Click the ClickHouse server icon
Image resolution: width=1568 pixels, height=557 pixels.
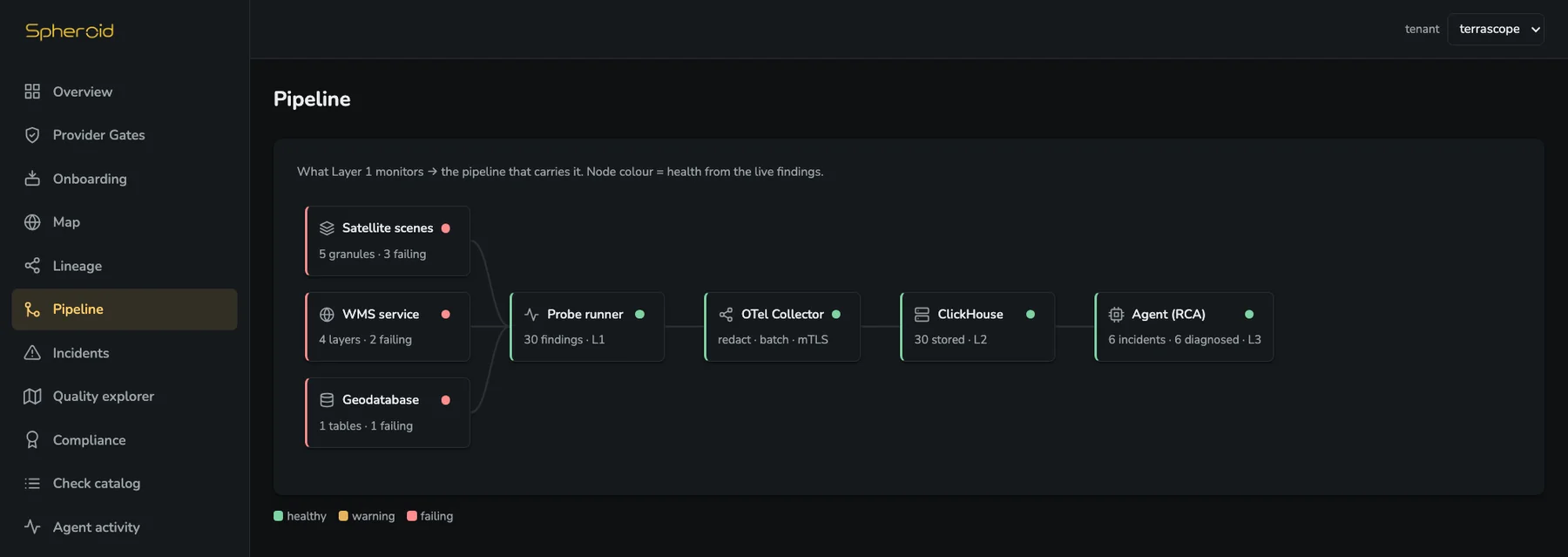tap(922, 315)
